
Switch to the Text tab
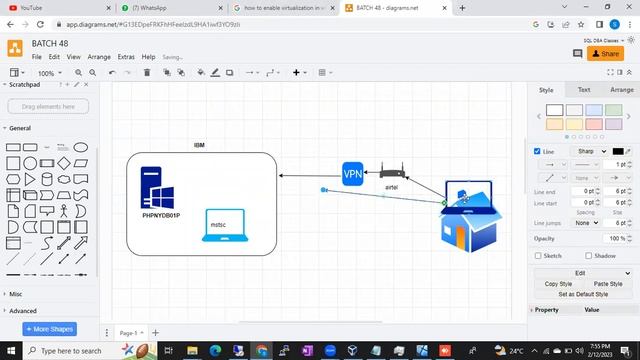tap(584, 90)
